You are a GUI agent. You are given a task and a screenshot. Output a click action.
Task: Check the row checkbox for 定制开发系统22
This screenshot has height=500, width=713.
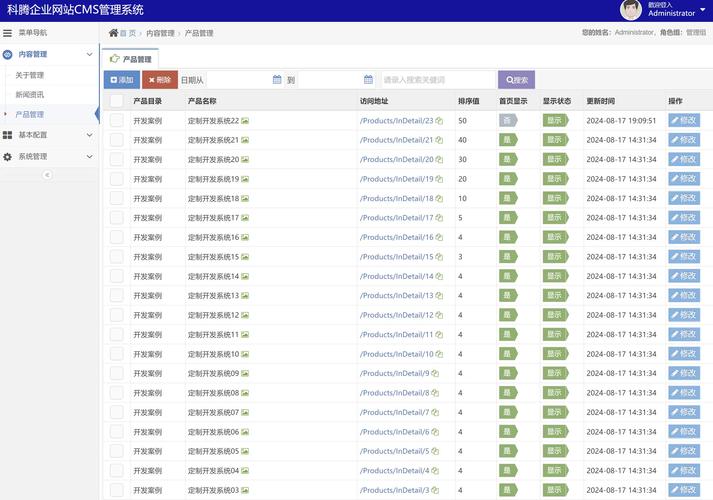(116, 121)
